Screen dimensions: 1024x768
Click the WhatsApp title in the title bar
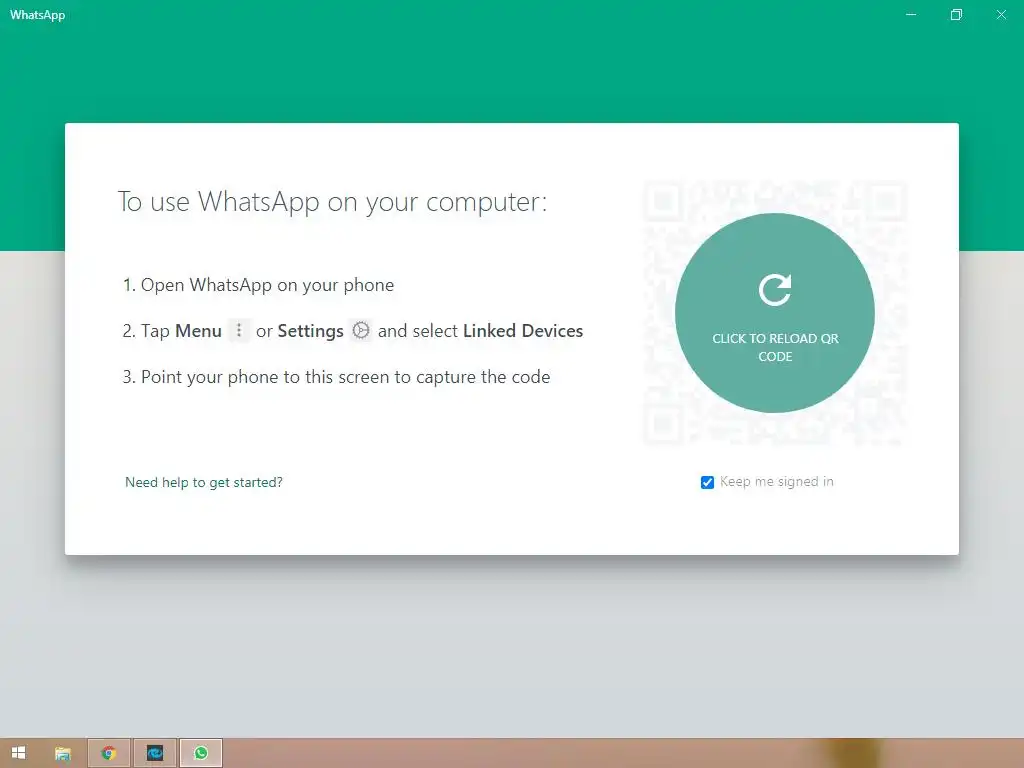coord(37,14)
